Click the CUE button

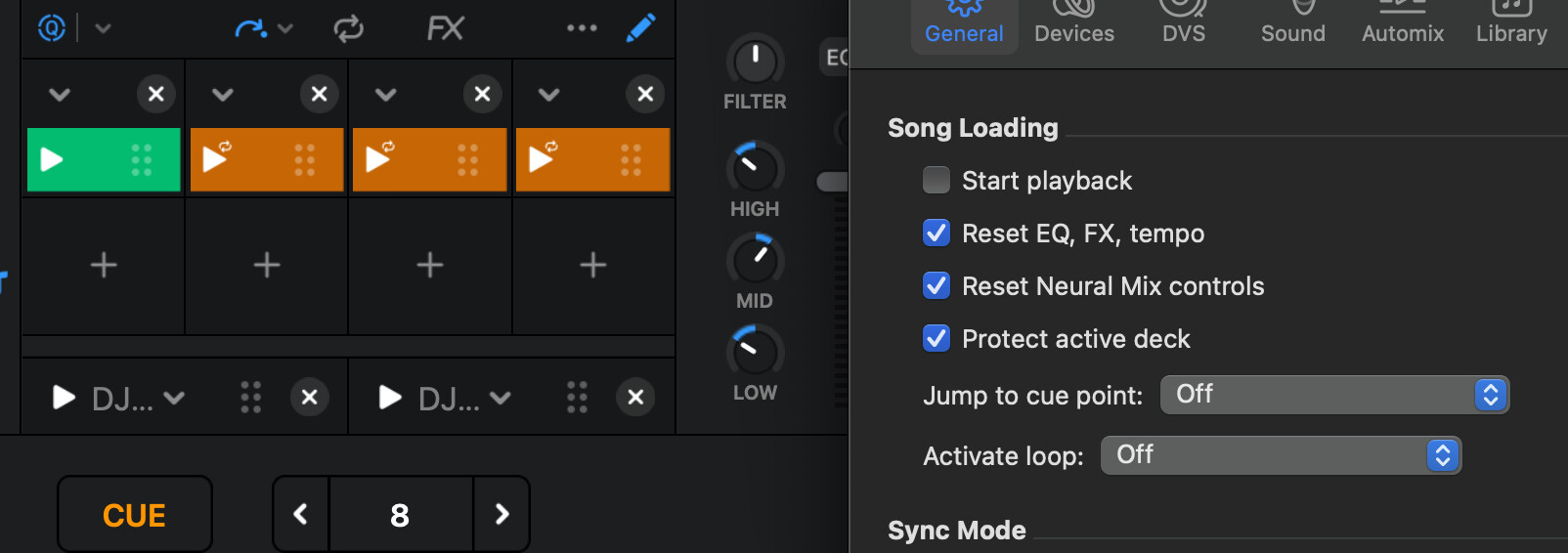tap(135, 515)
